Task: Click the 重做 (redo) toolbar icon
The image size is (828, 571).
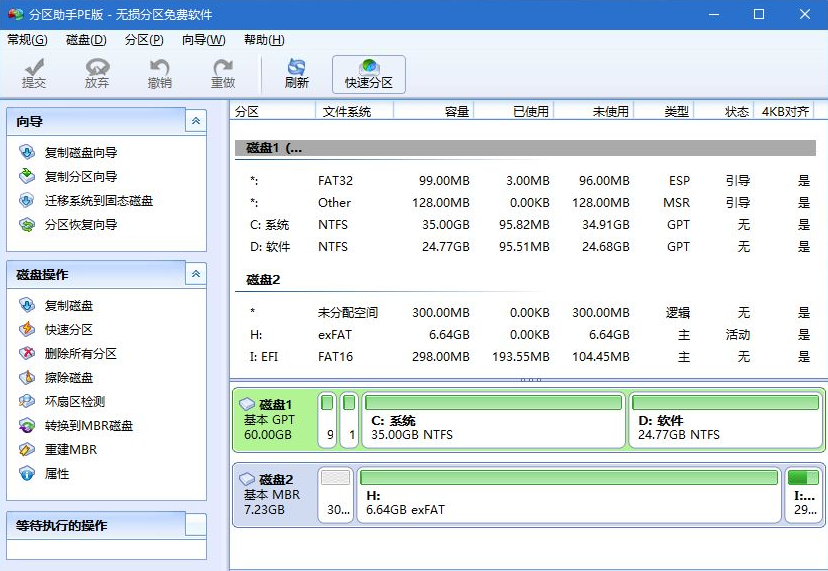Action: [223, 74]
